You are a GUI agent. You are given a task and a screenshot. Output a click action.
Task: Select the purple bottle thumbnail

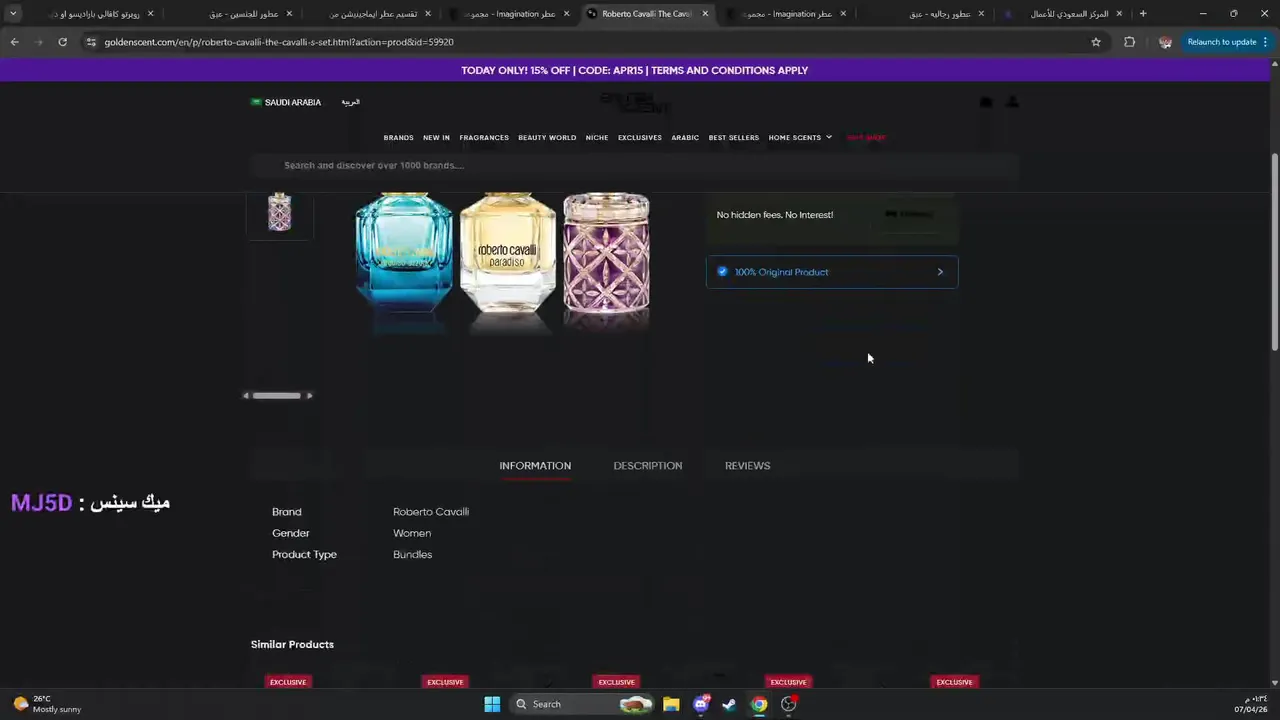[x=279, y=212]
